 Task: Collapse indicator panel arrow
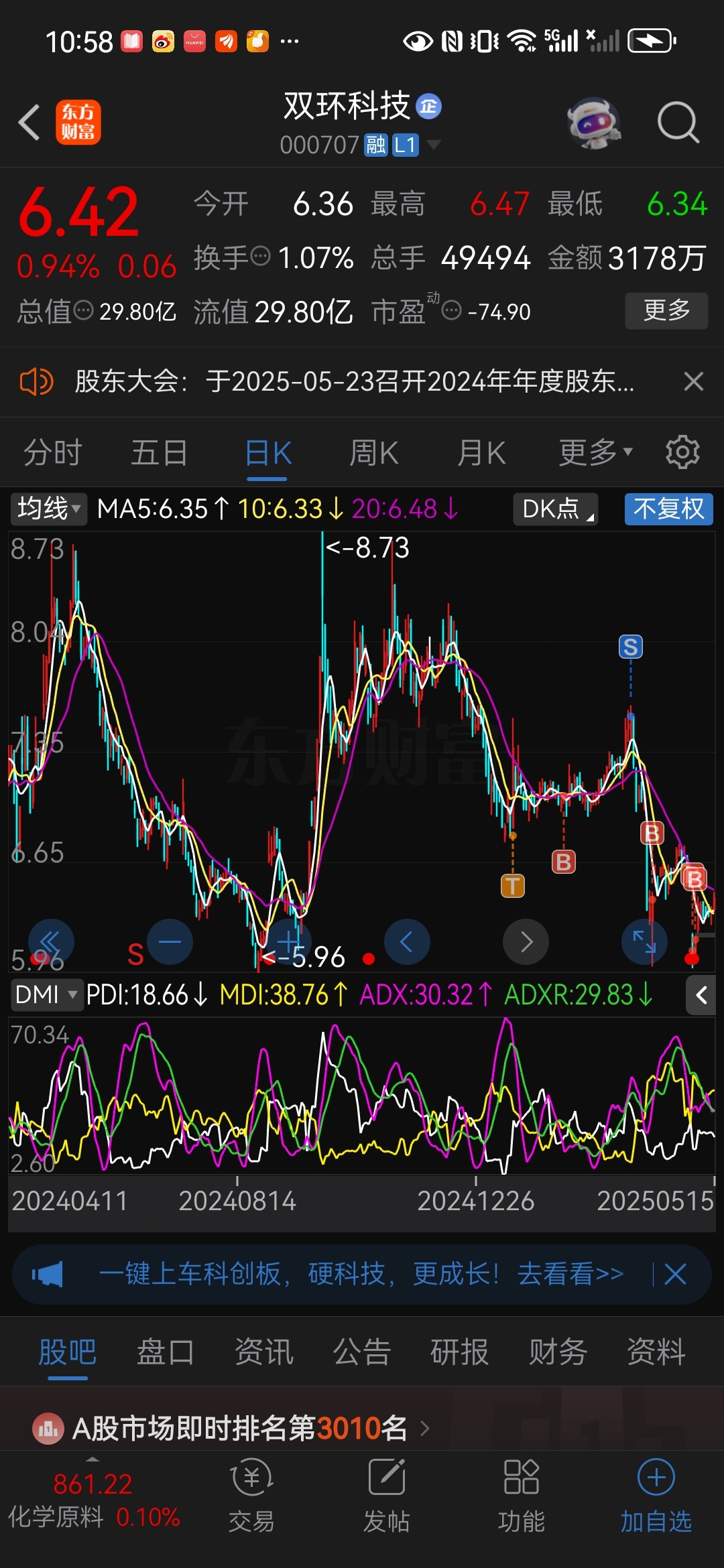[701, 995]
